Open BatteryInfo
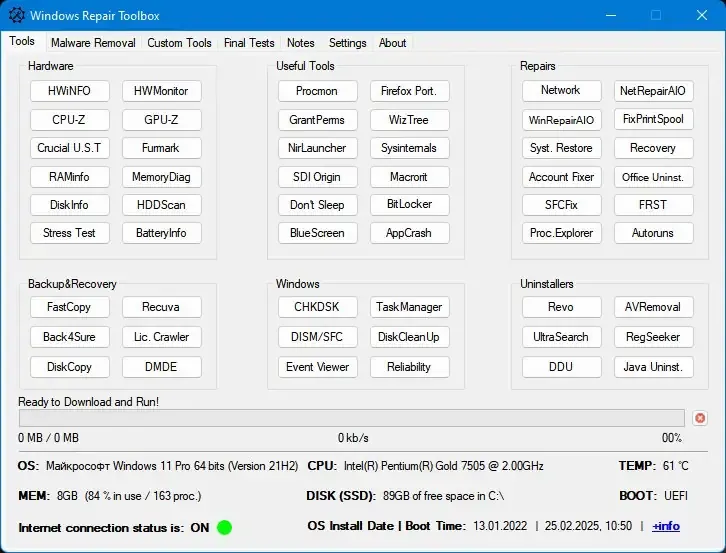The height and width of the screenshot is (553, 726). coord(162,233)
